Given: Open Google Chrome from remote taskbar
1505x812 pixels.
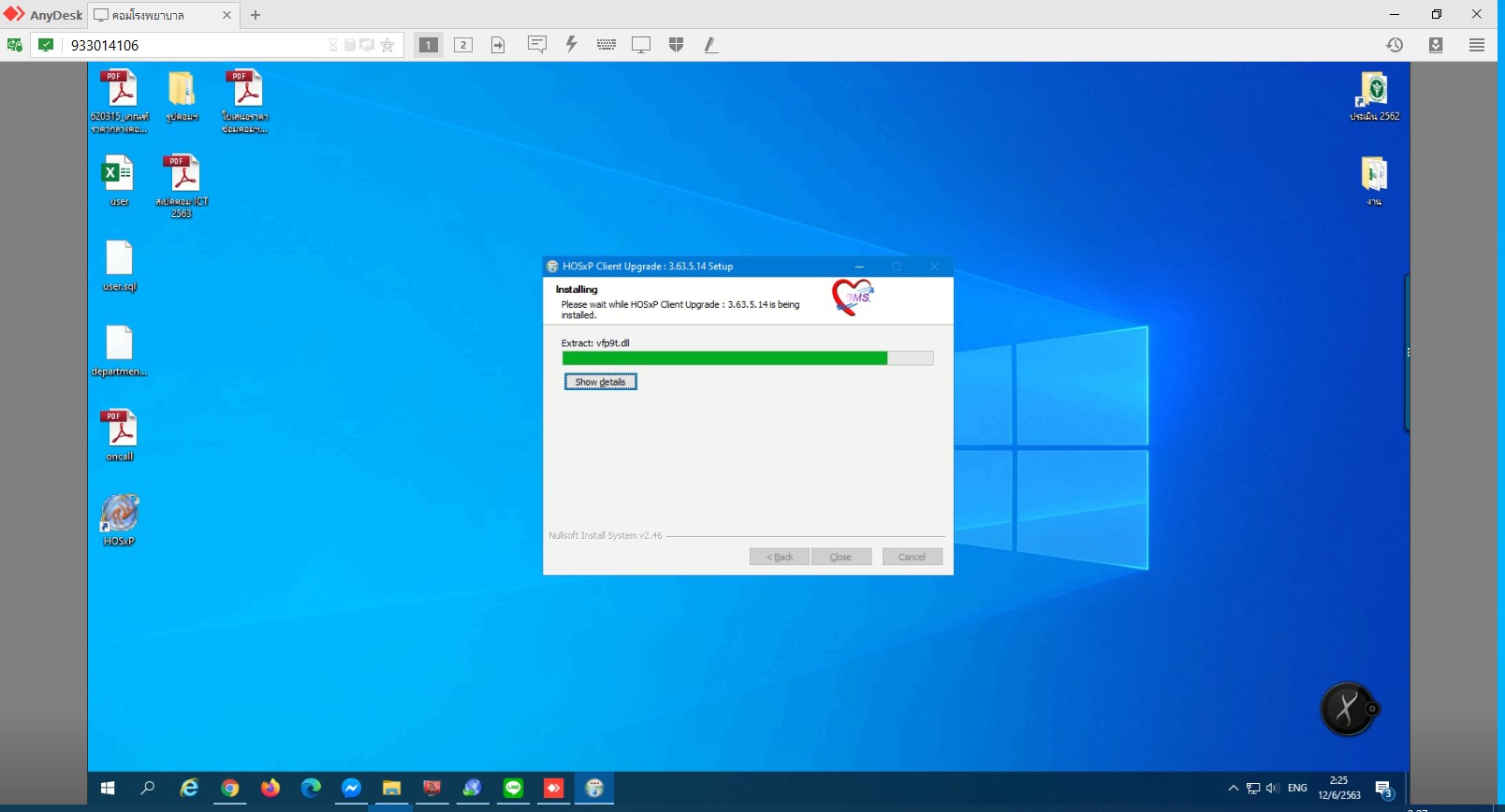Looking at the screenshot, I should (x=230, y=789).
